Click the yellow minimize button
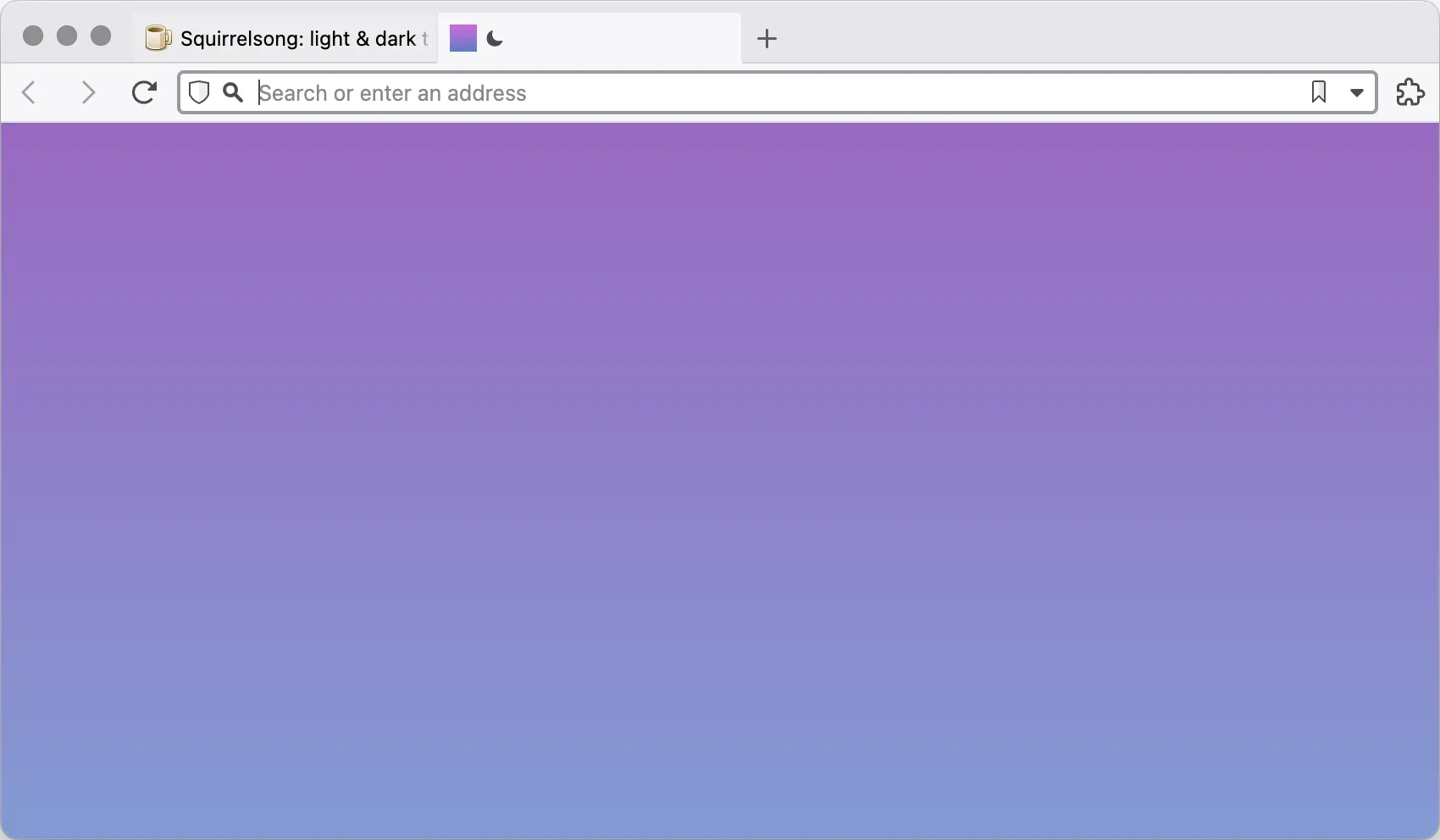 [x=67, y=36]
